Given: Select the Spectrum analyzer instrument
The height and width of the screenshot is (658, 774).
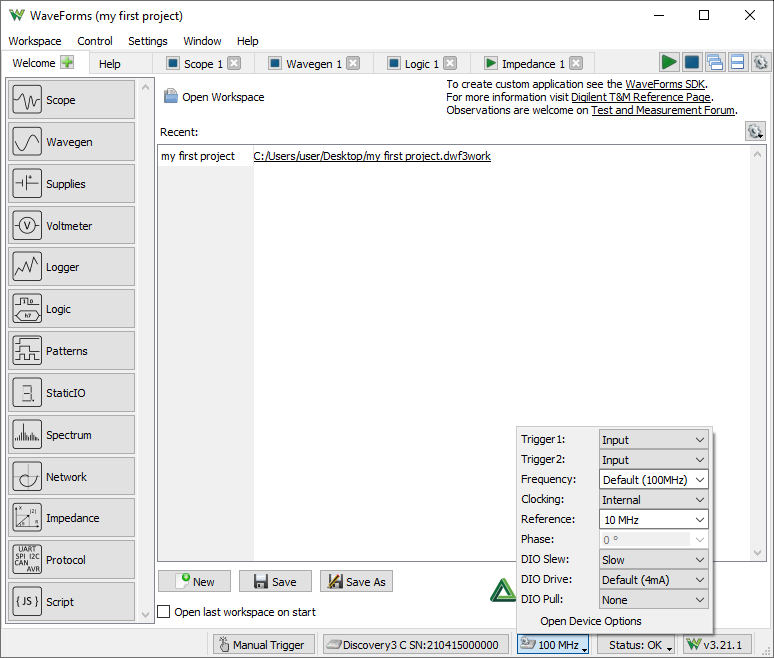Looking at the screenshot, I should pyautogui.click(x=71, y=435).
